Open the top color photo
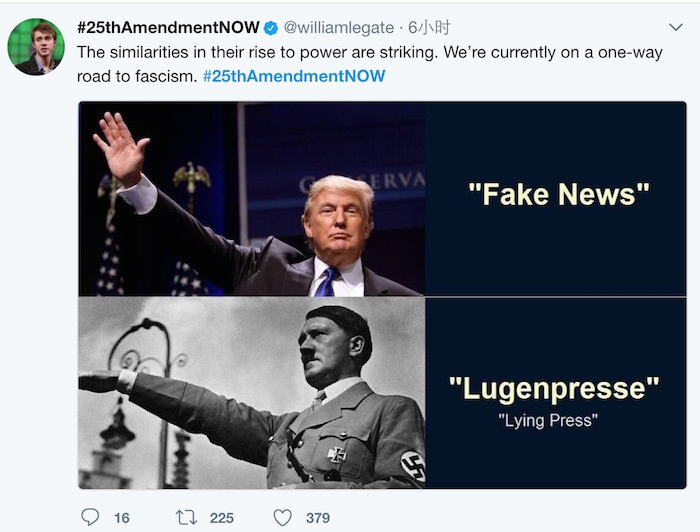The width and height of the screenshot is (700, 532). click(252, 198)
